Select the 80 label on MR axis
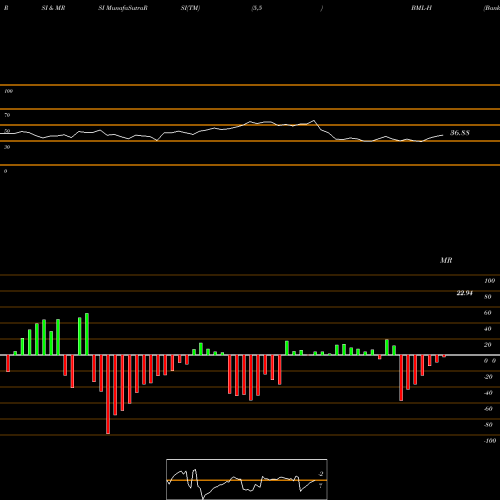This screenshot has width=500, height=500. pos(488,297)
